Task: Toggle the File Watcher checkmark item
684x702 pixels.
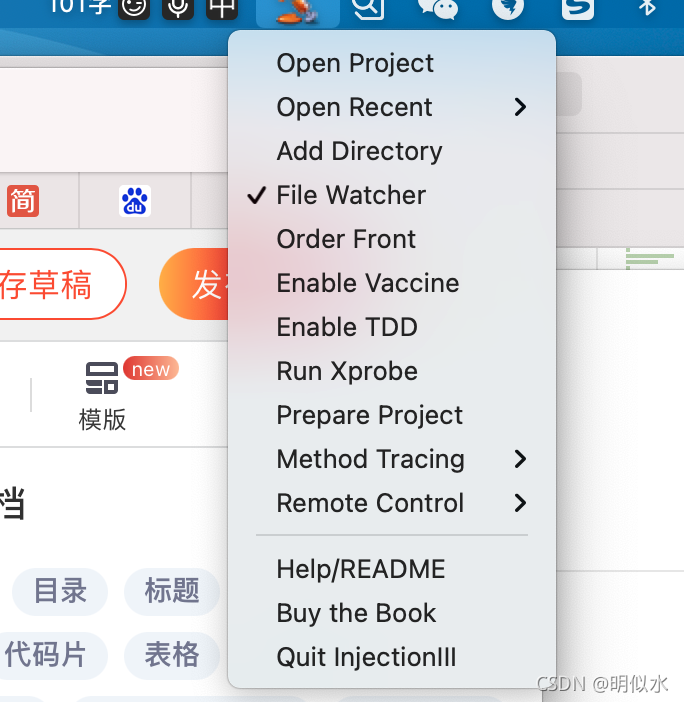Action: [x=392, y=195]
